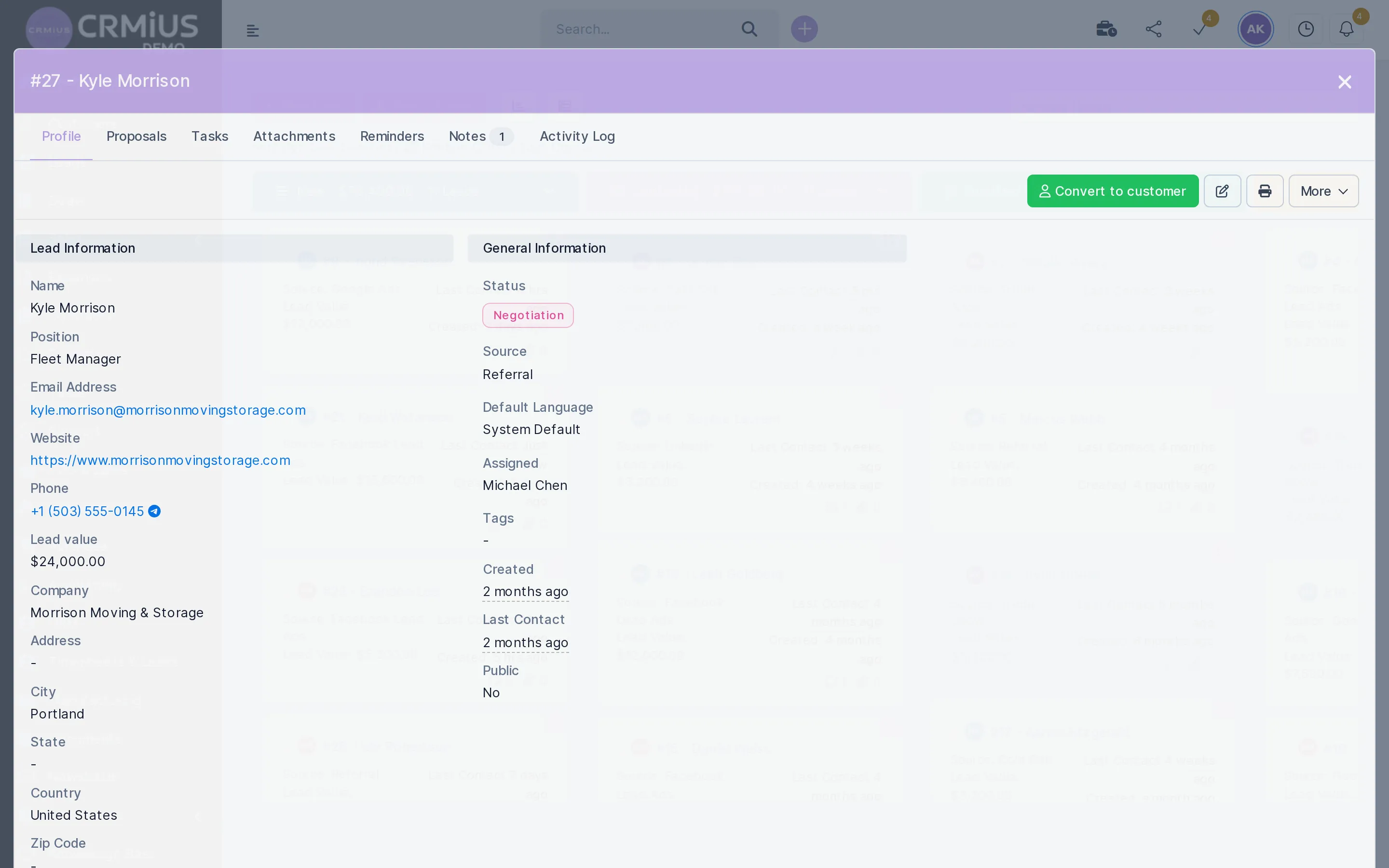Click the edit lead pencil icon

coord(1222,191)
